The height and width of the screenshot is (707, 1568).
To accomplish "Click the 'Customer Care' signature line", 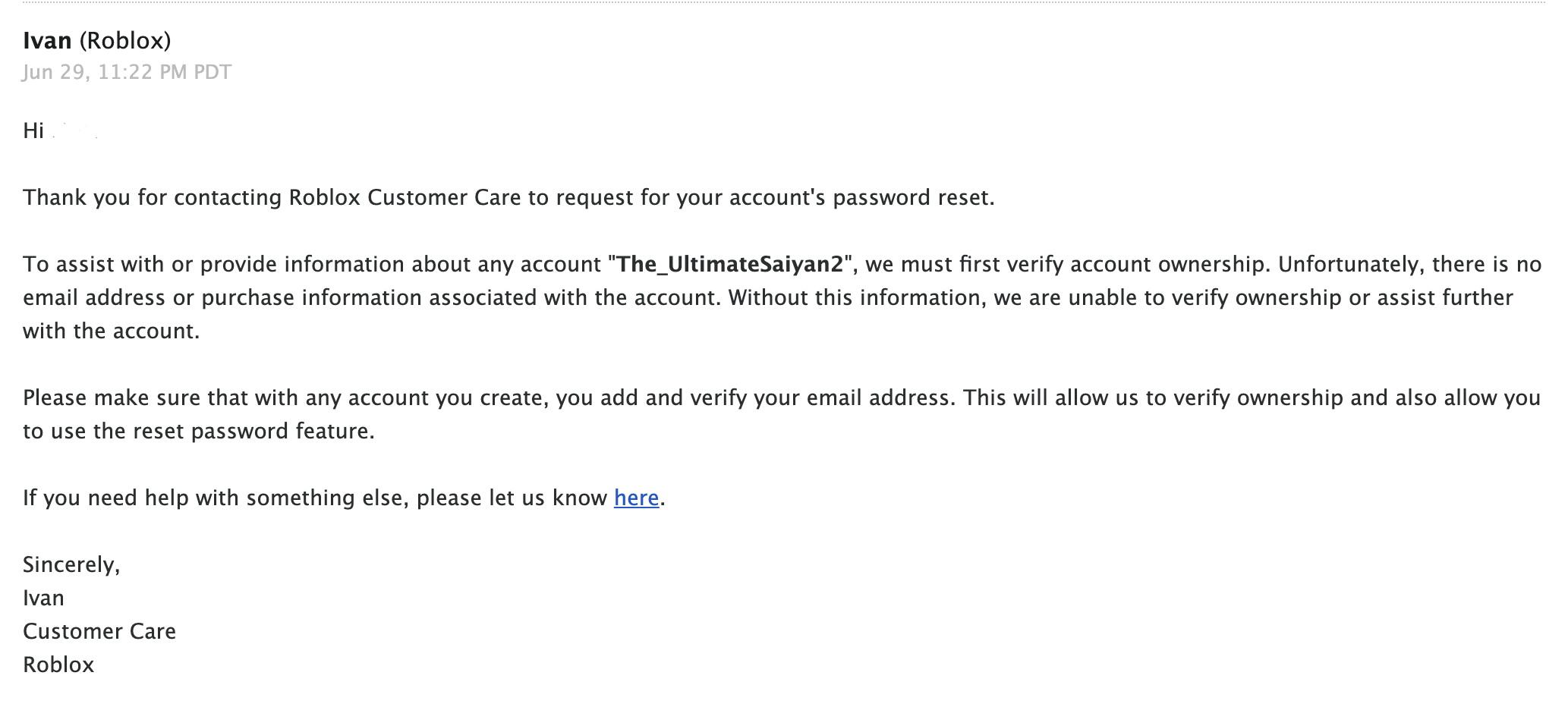I will click(x=99, y=631).
